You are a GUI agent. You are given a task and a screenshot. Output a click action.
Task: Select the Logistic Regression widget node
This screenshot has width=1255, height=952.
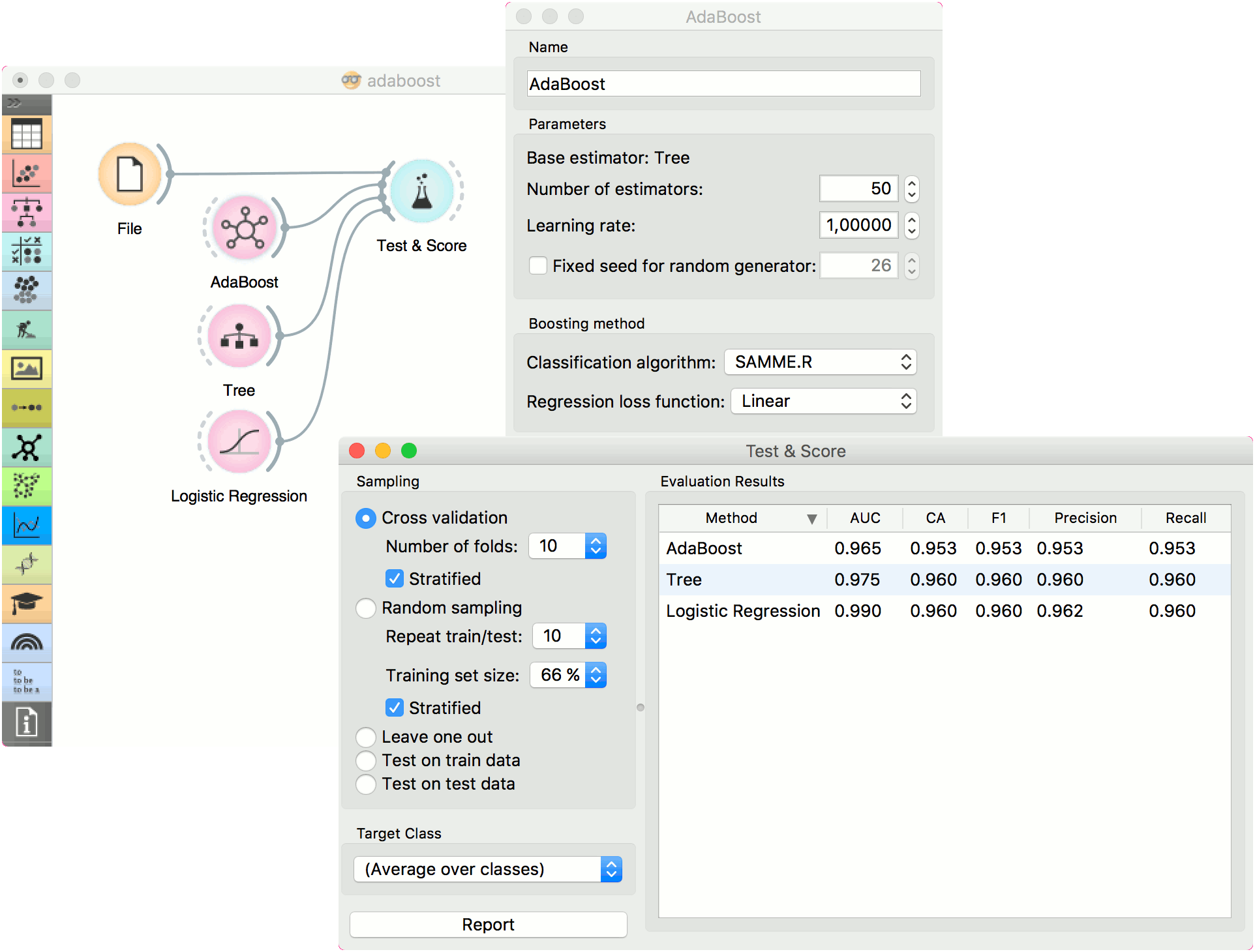point(239,441)
